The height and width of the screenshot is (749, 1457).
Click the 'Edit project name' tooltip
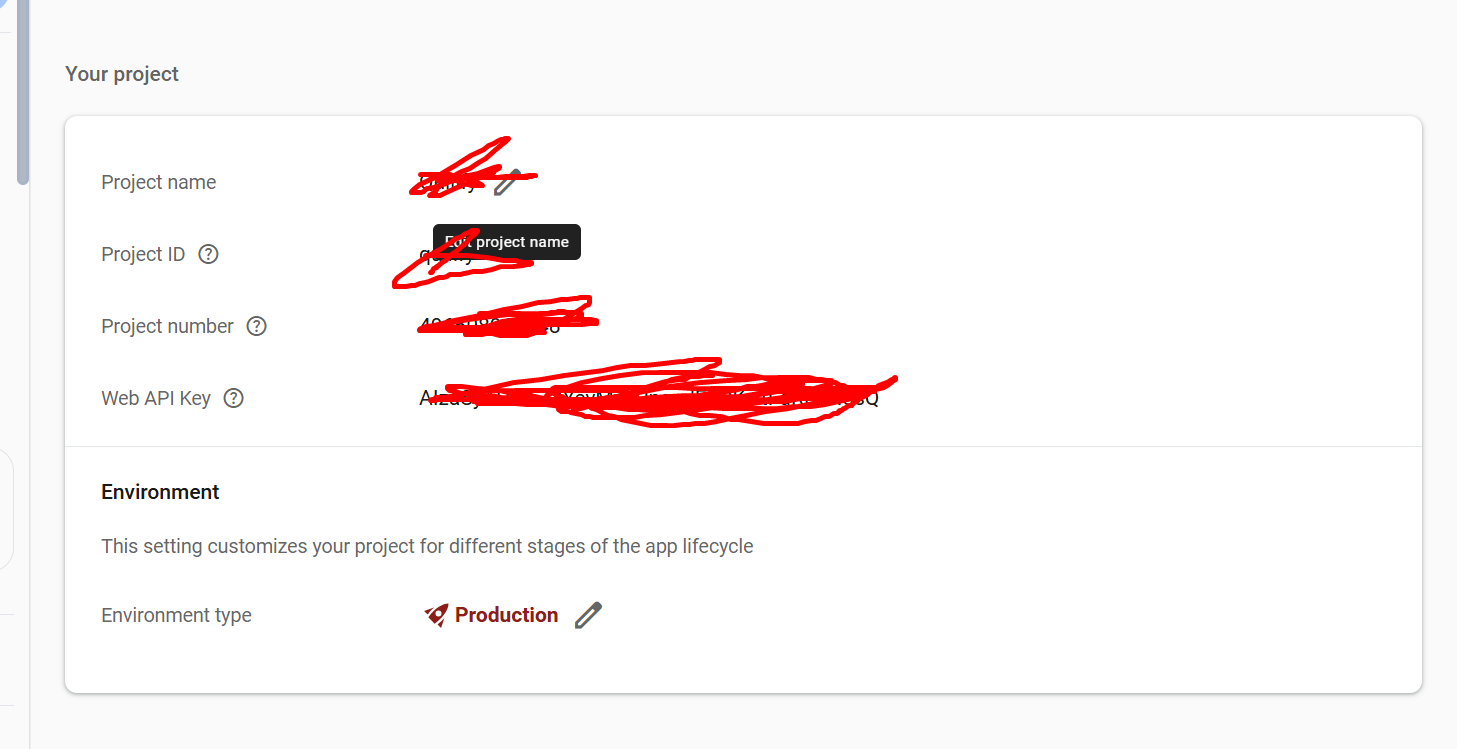507,242
